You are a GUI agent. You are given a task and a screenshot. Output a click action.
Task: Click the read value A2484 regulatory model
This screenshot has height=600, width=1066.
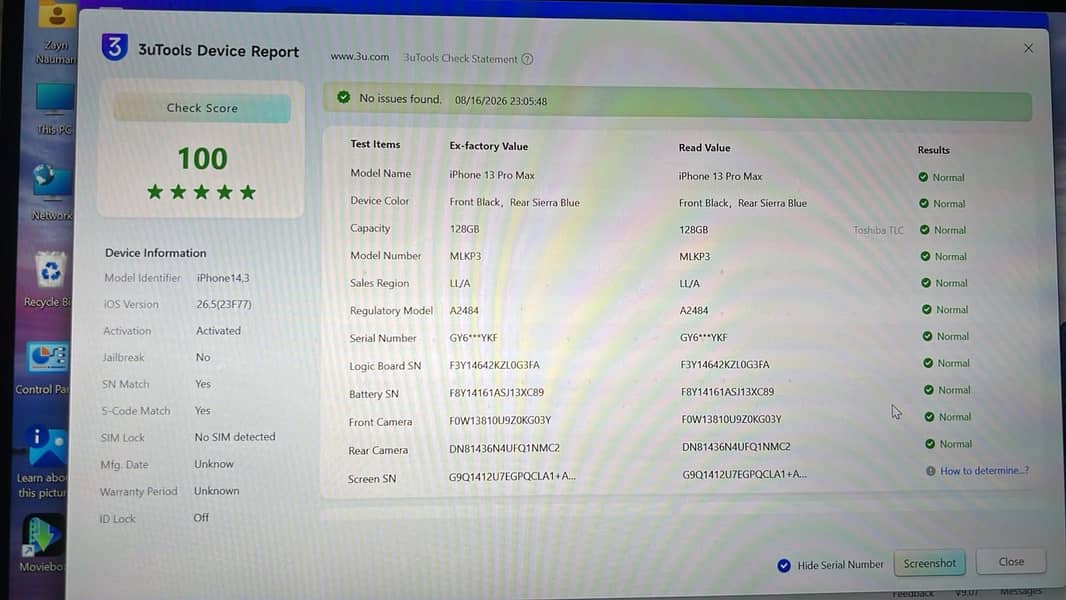tap(693, 311)
